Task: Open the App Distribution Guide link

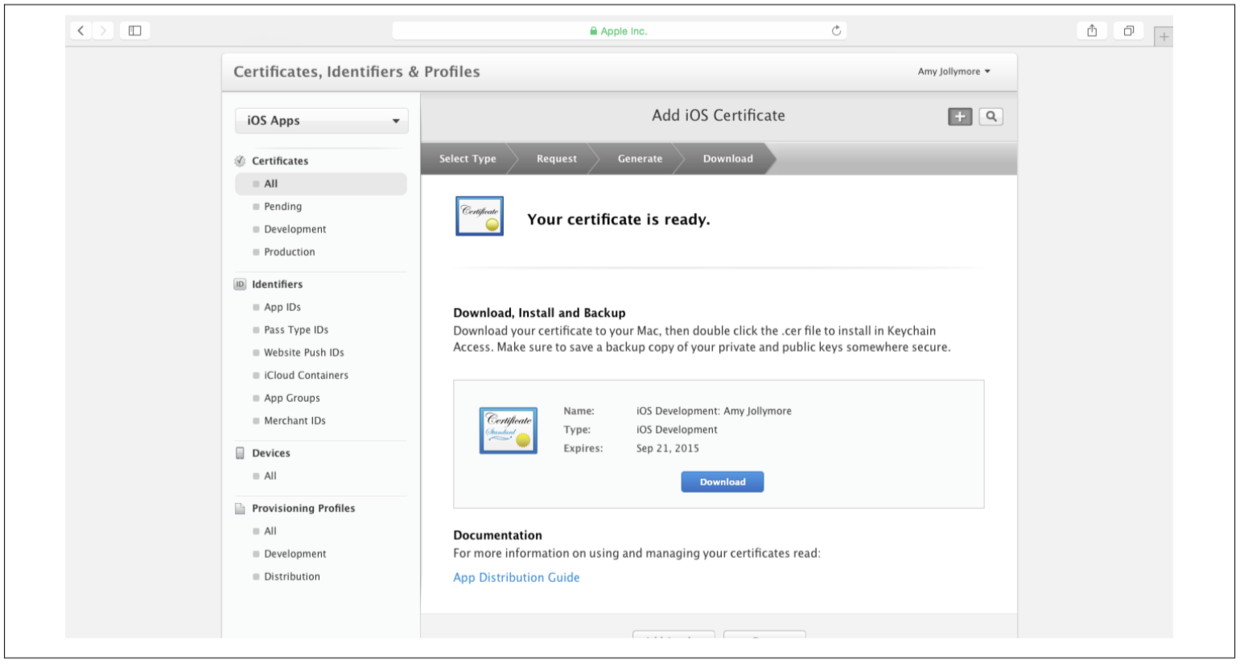Action: (516, 578)
